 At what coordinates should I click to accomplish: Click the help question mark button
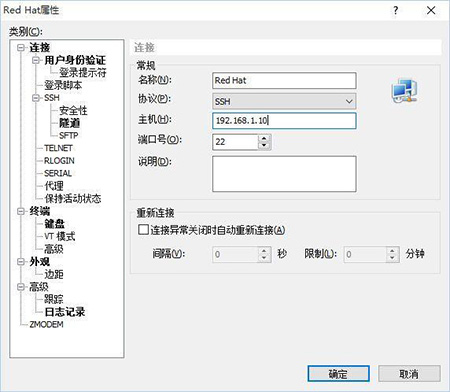(395, 10)
